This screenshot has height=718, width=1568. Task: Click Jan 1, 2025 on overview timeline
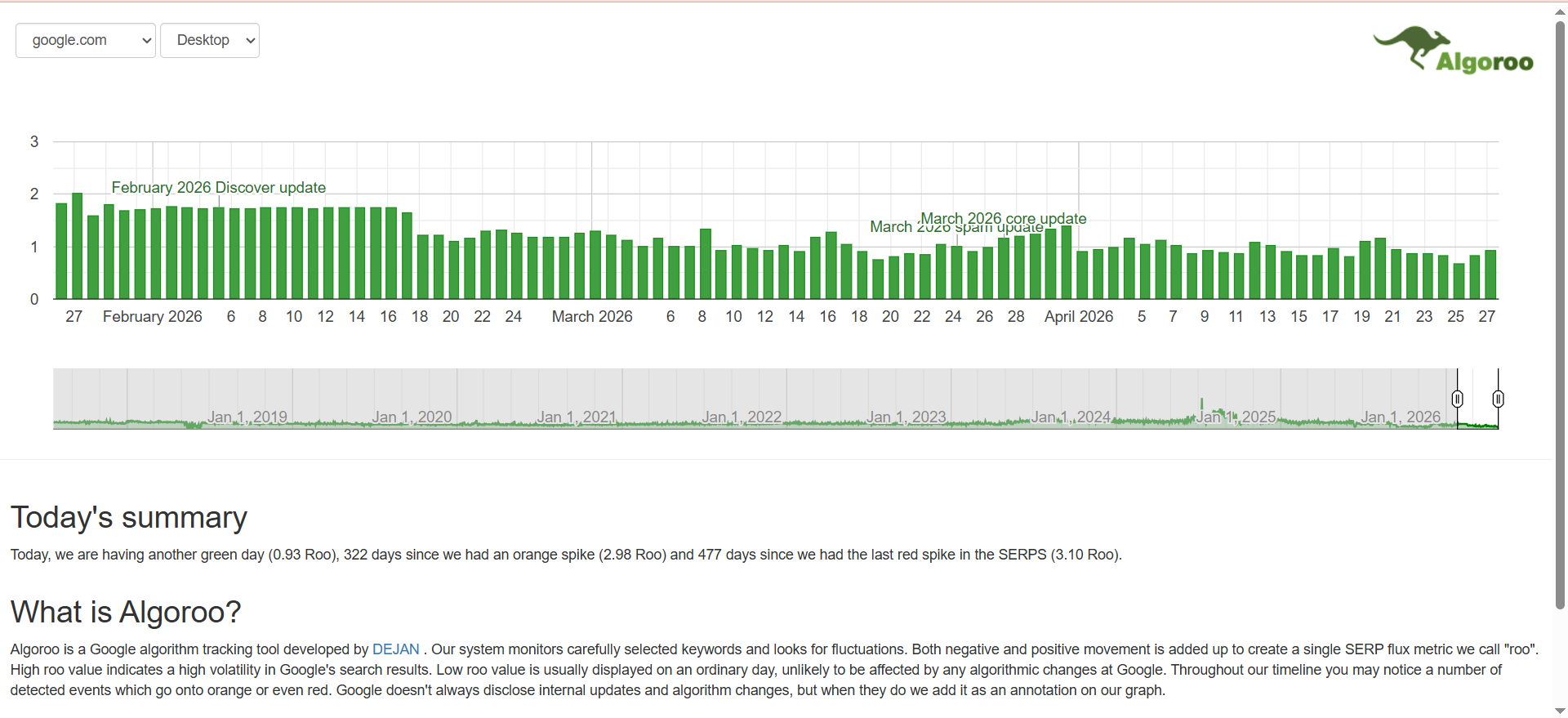pyautogui.click(x=1236, y=417)
